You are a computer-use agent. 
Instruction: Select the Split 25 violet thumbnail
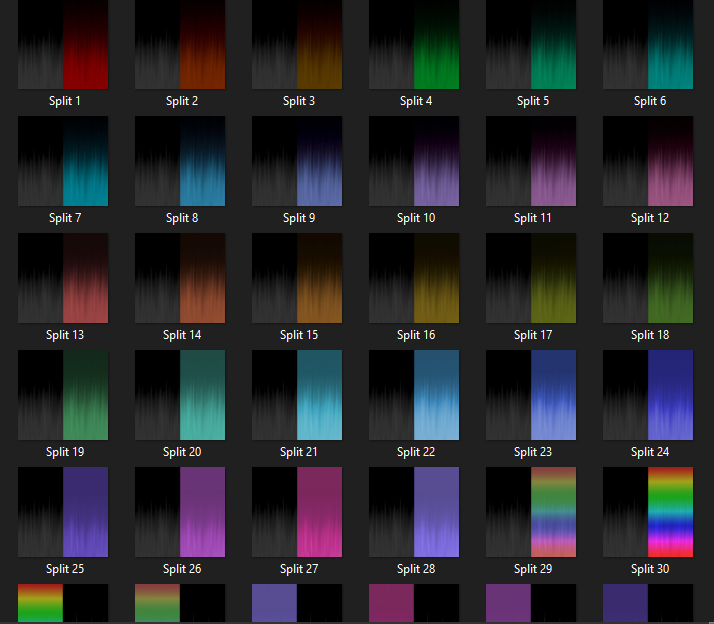[63, 512]
